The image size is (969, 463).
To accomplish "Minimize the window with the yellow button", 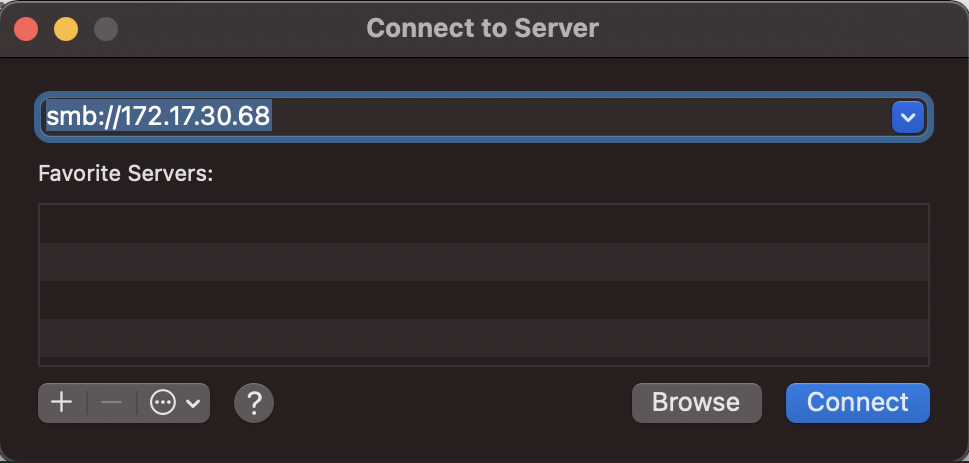I will tap(66, 29).
